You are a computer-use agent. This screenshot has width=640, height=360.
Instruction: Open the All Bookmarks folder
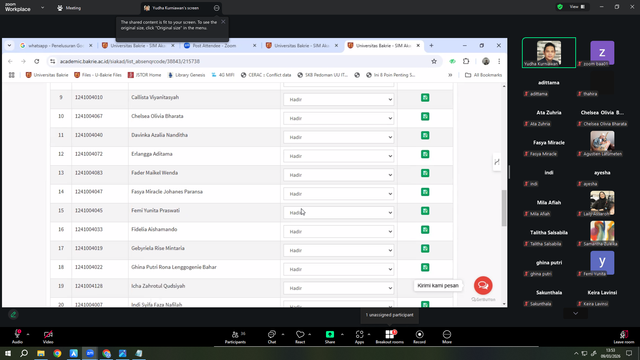pyautogui.click(x=484, y=75)
